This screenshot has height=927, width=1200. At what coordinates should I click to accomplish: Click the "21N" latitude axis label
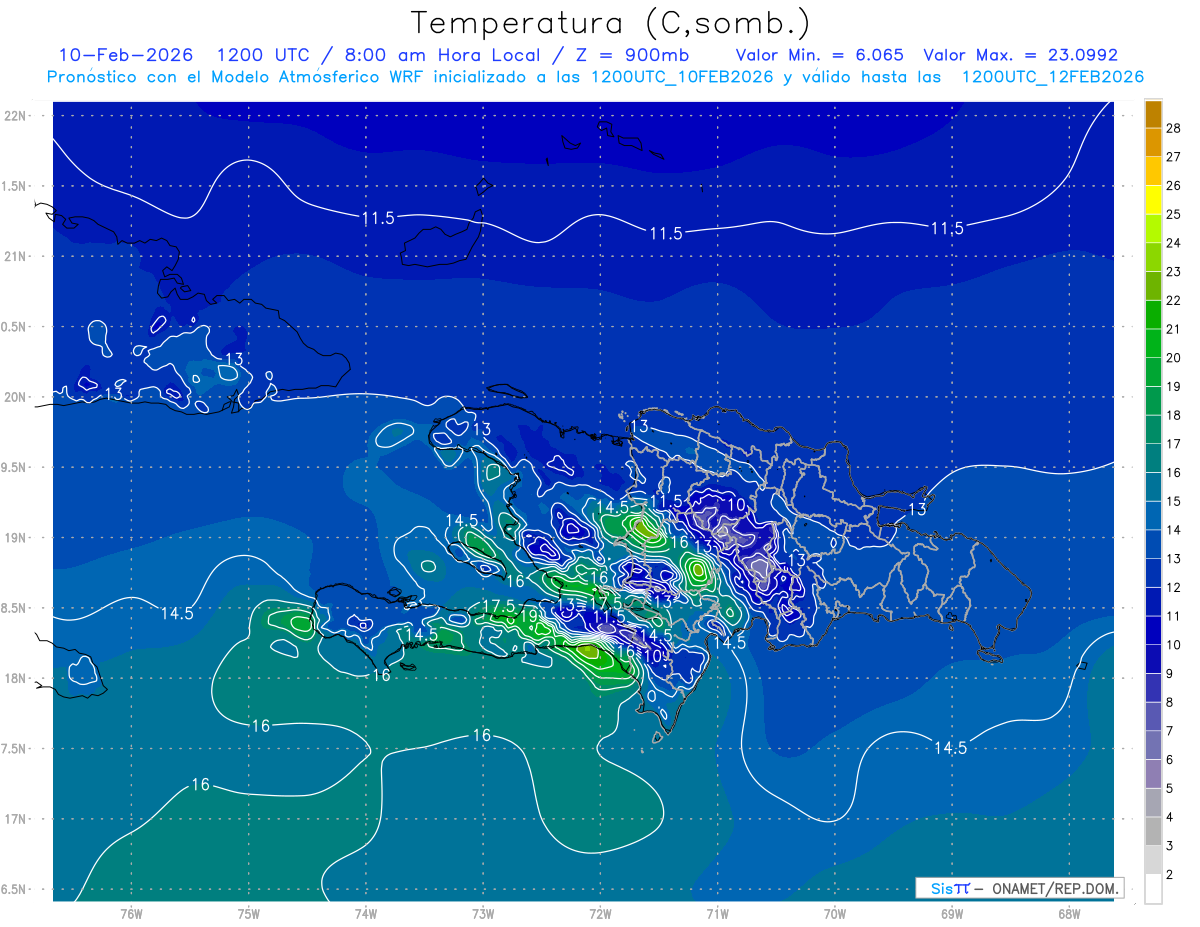point(17,256)
